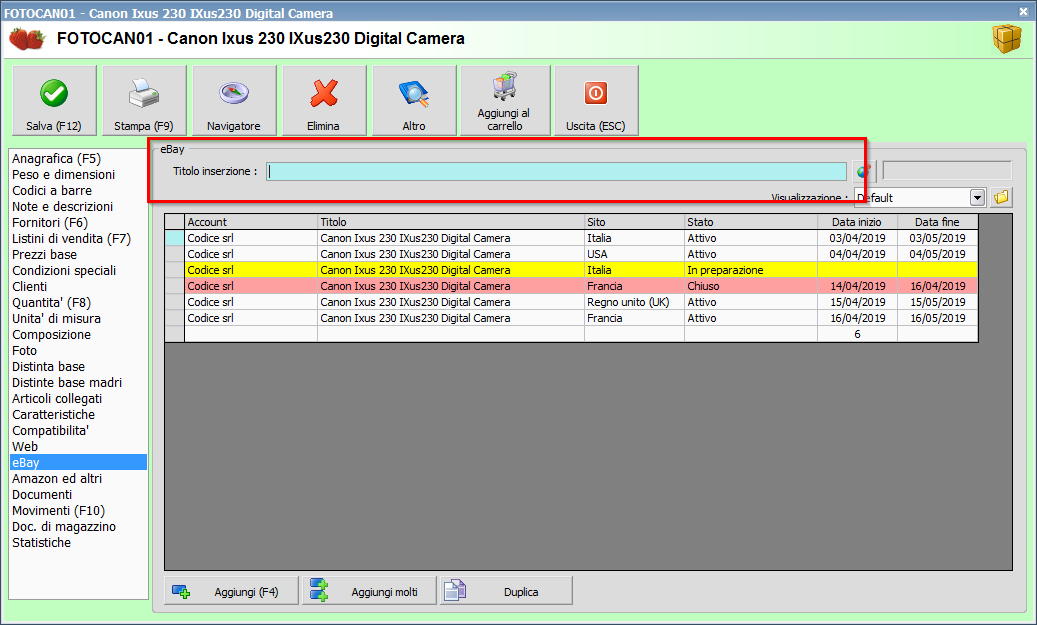Screen dimensions: 1037x625
Task: Click the globe icon beside title field
Action: [x=862, y=172]
